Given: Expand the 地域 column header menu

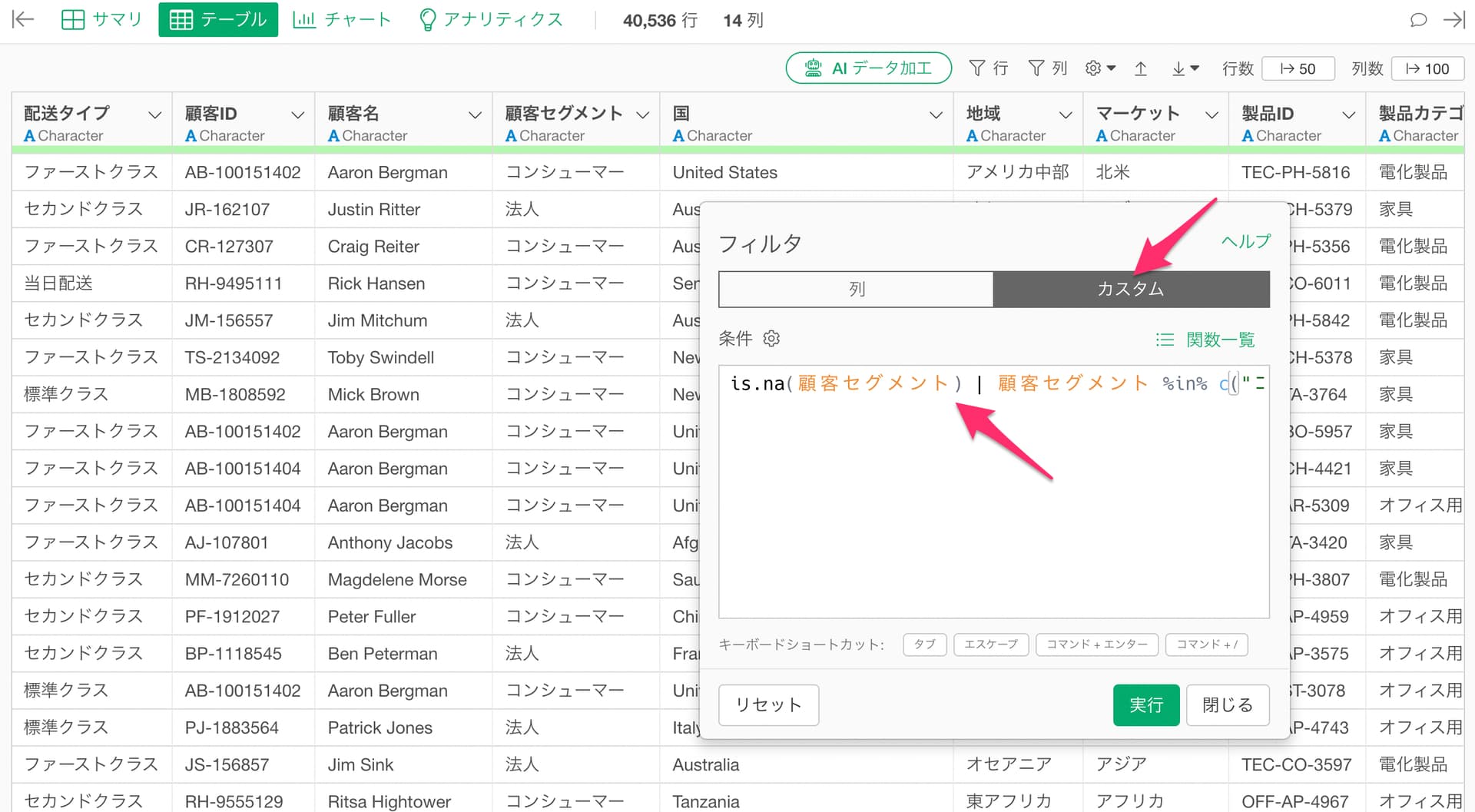Looking at the screenshot, I should pos(1066,115).
